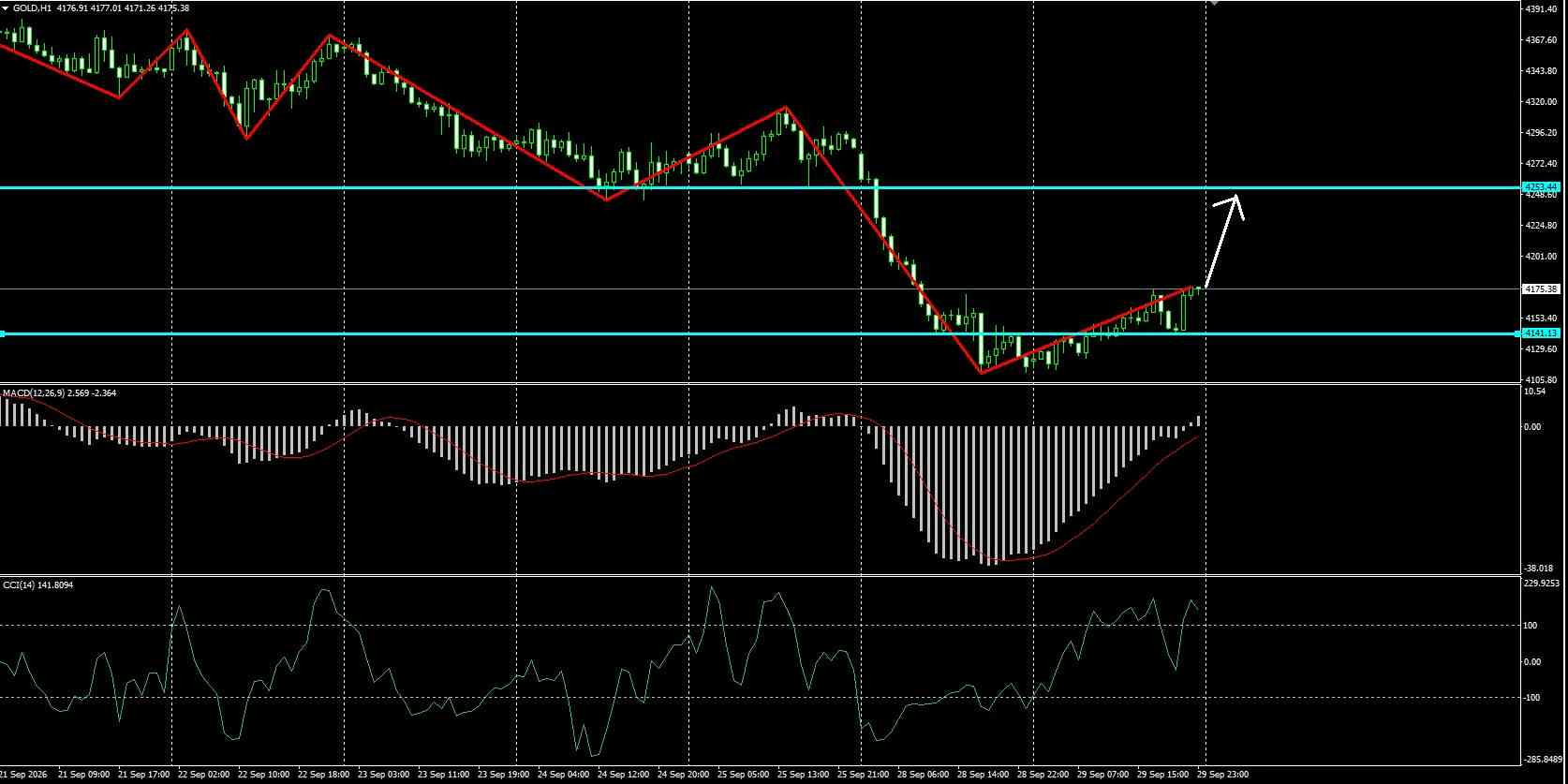Image resolution: width=1568 pixels, height=784 pixels.
Task: Click the 4320.00 price scale value
Action: [1541, 102]
